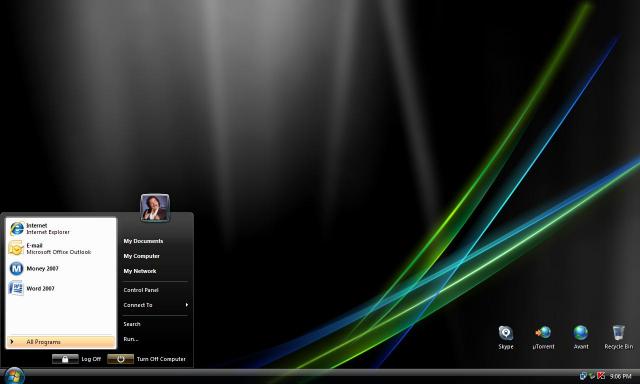The width and height of the screenshot is (640, 384).
Task: Expand the Connect To submenu
Action: tap(156, 305)
